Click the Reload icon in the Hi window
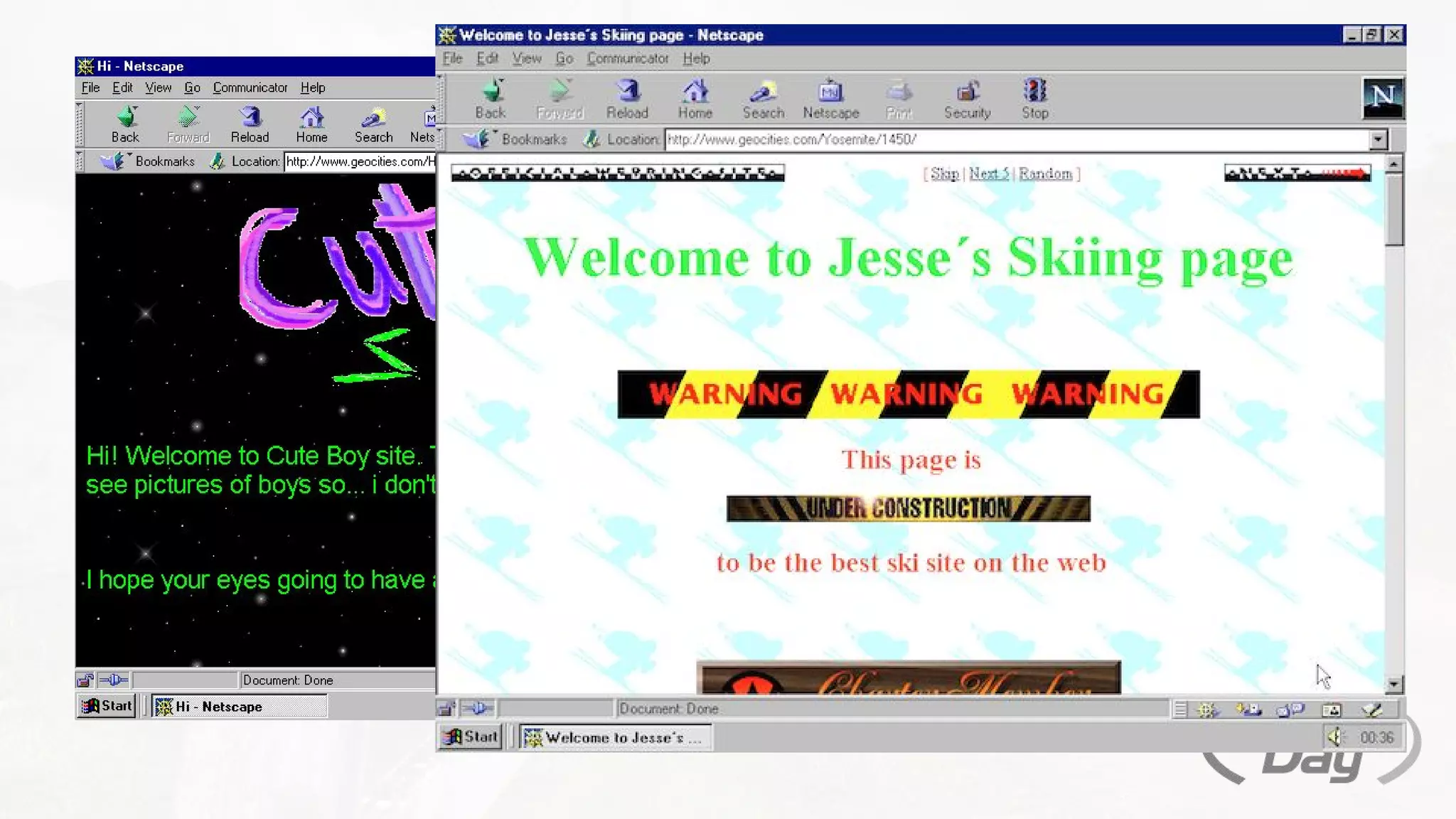1456x819 pixels. tap(250, 123)
